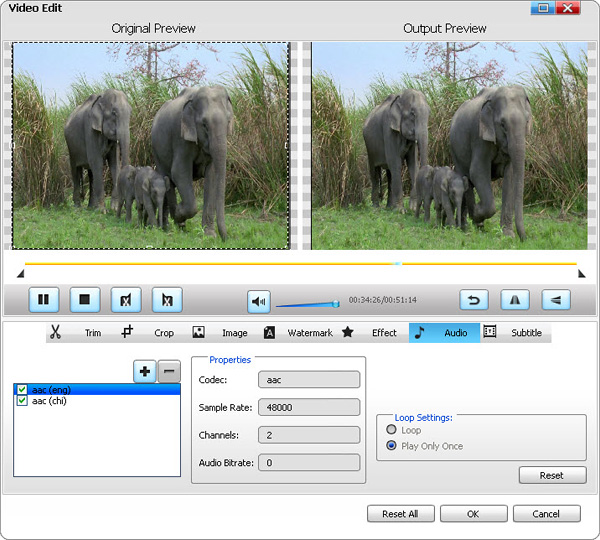Click the playback timeline progress bar

(301, 264)
